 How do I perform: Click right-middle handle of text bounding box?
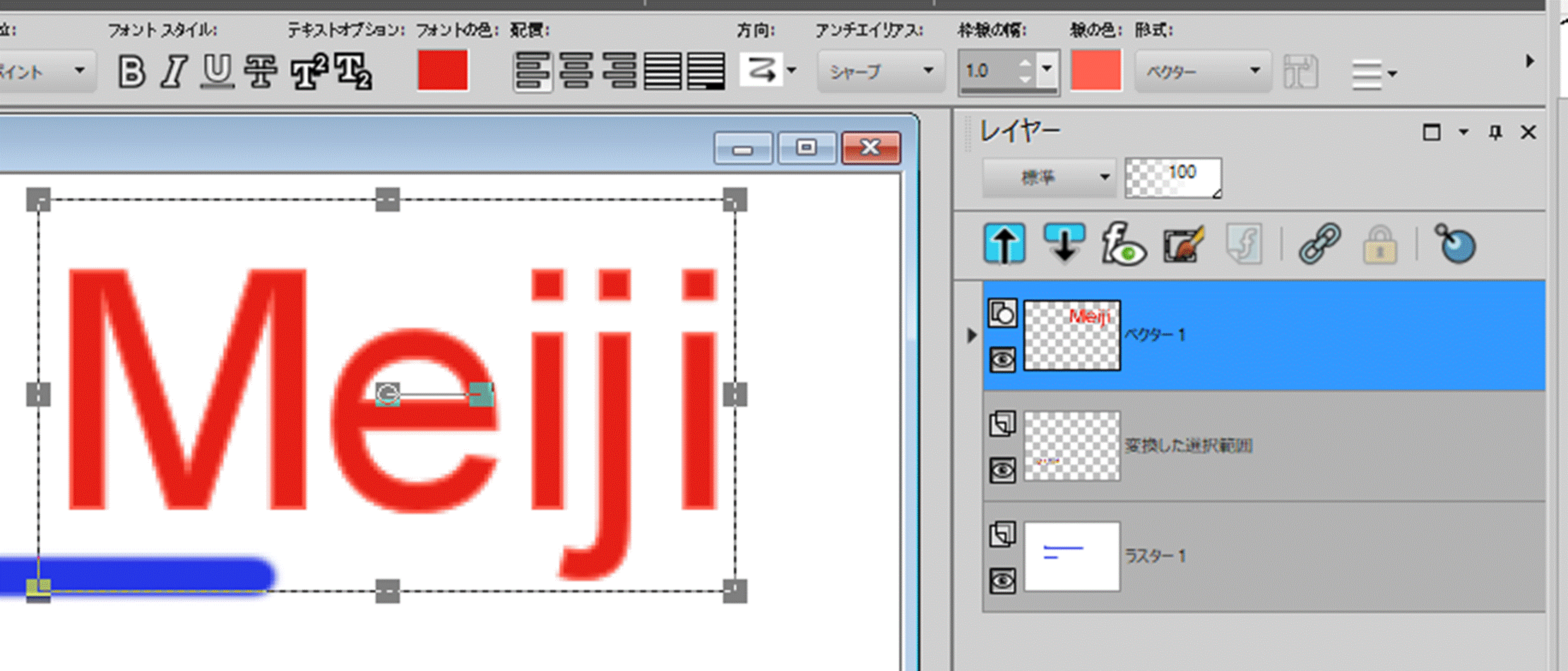click(735, 394)
